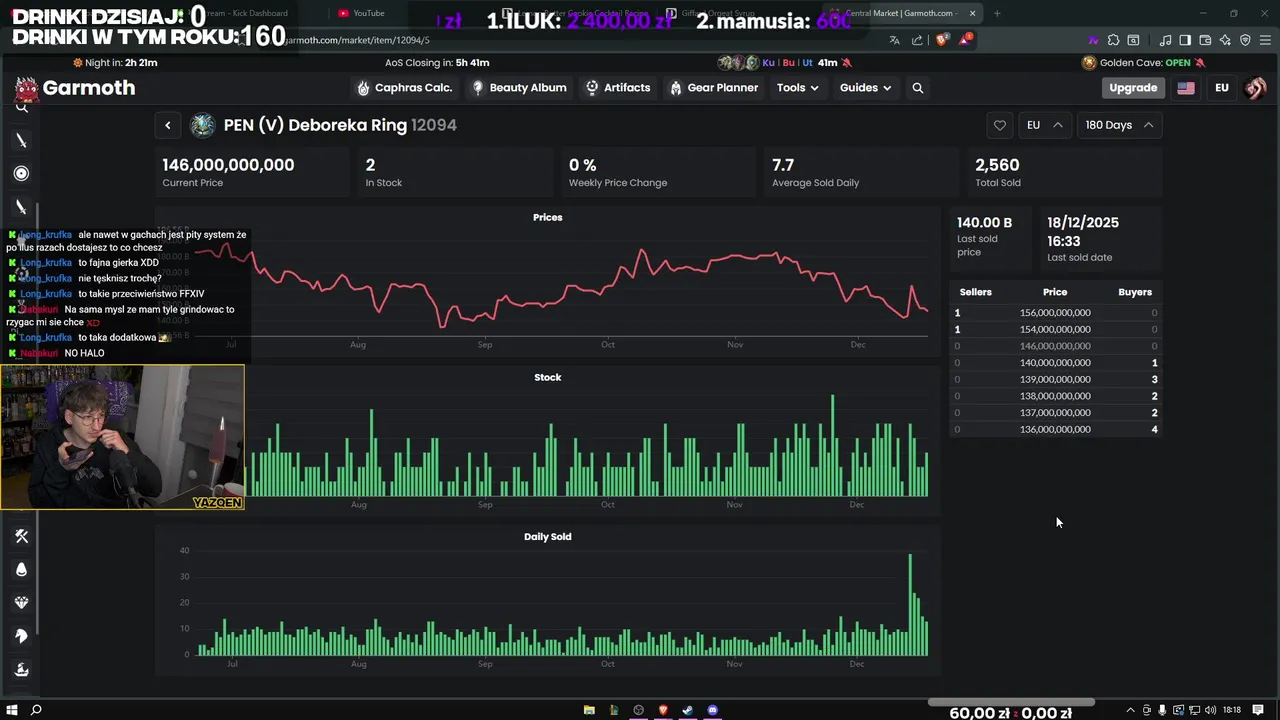Open Steam from the taskbar
This screenshot has width=1280, height=720.
pos(687,710)
